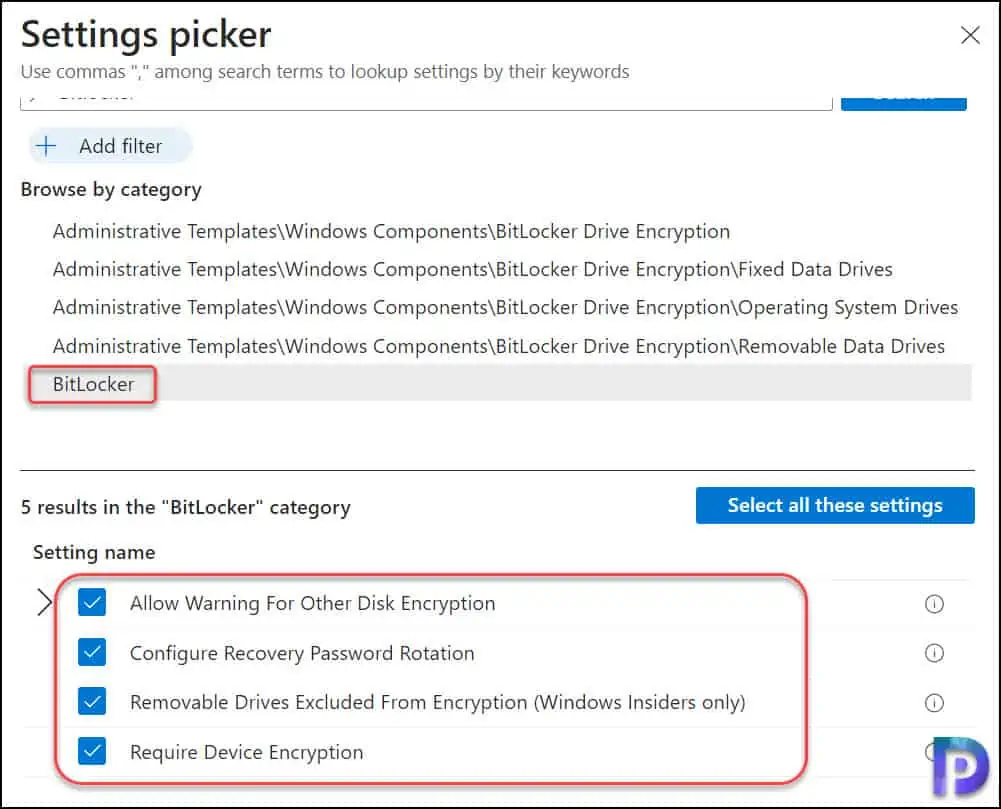Screen dimensions: 1001x809
Task: Click the Setting name column header
Action: coord(94,552)
